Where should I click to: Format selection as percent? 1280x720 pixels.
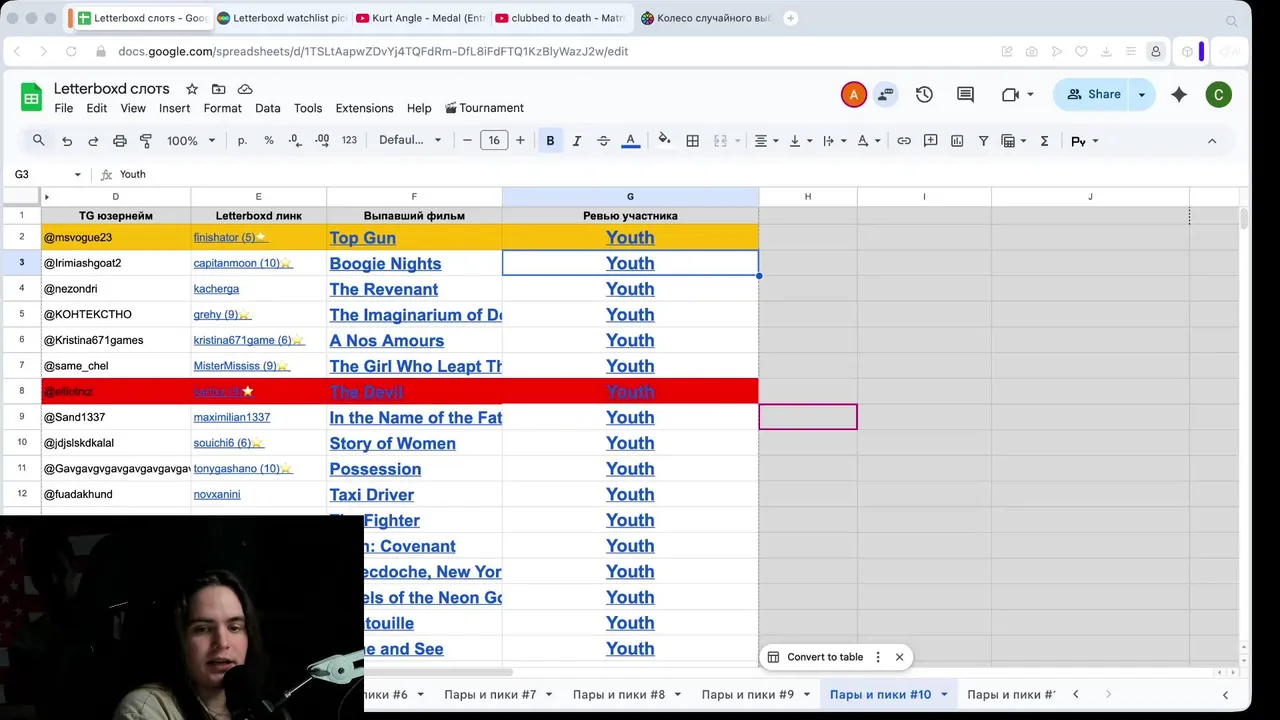[x=269, y=141]
